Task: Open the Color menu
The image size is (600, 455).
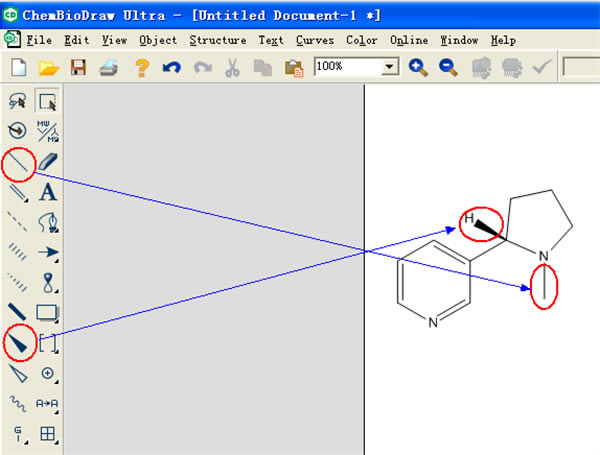Action: click(x=361, y=40)
